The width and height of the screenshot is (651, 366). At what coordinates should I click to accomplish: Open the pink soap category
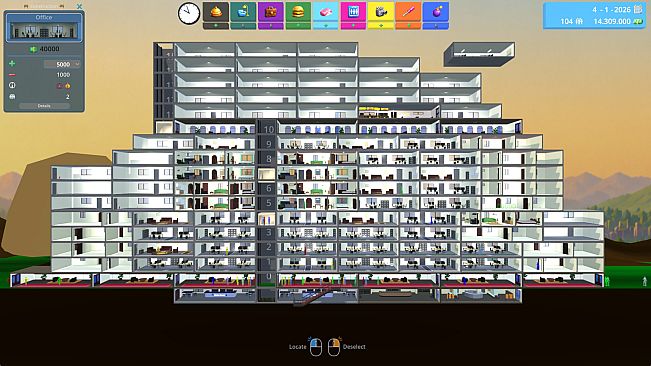click(x=326, y=12)
